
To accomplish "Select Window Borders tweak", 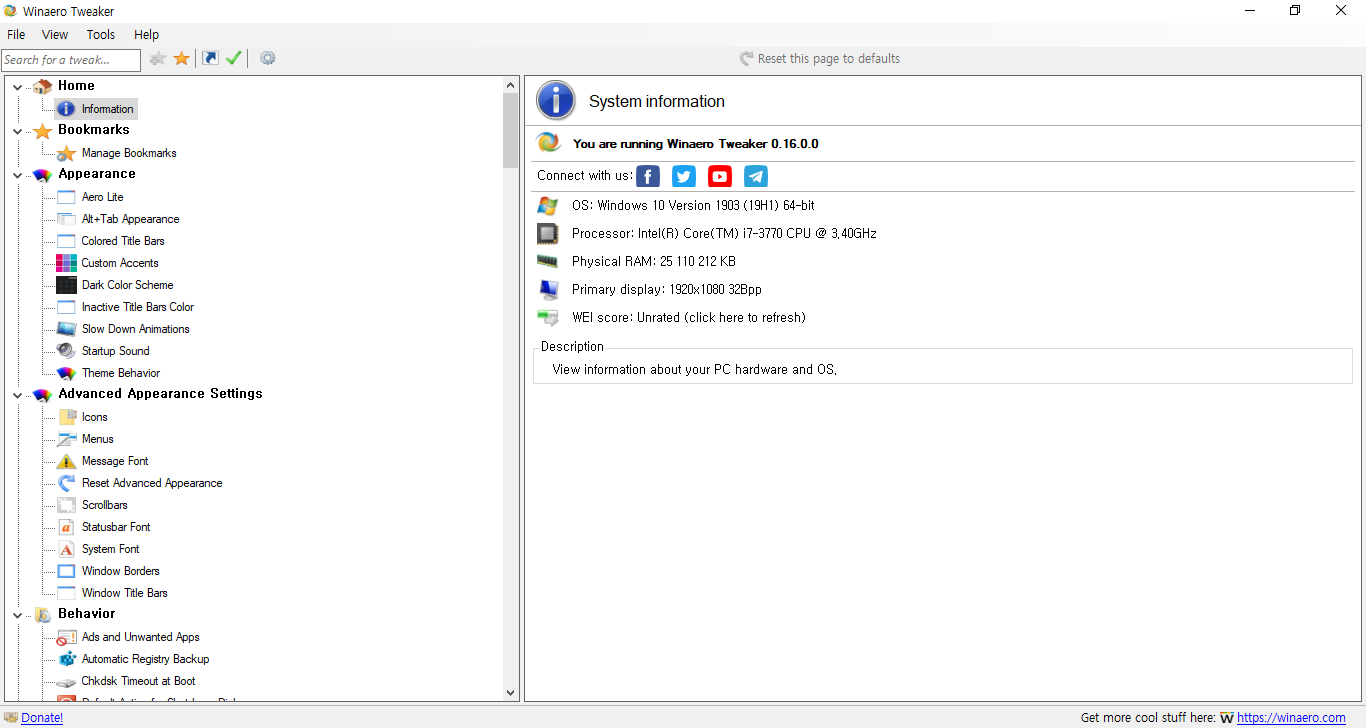I will [x=121, y=571].
